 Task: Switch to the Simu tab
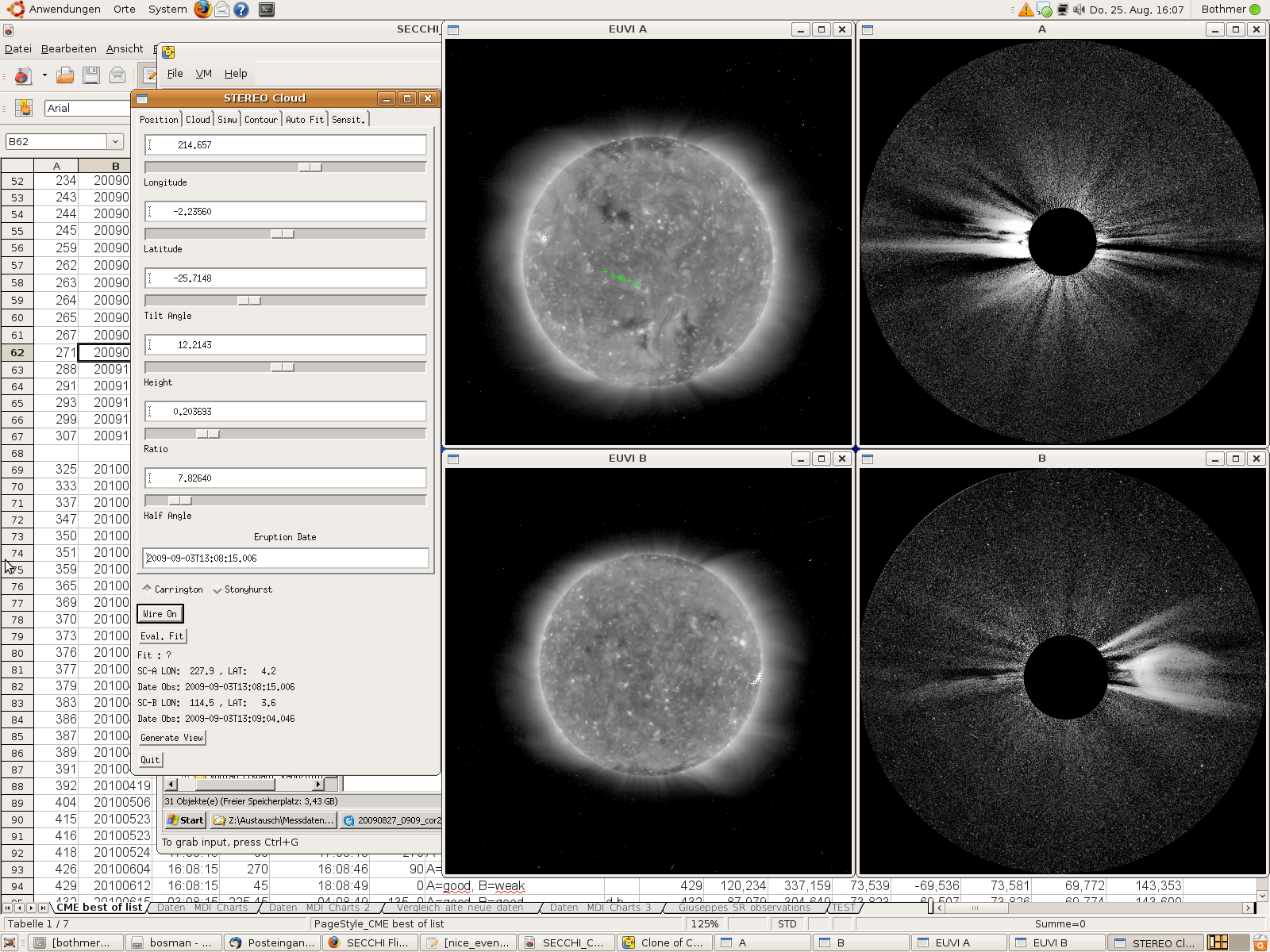(x=227, y=120)
